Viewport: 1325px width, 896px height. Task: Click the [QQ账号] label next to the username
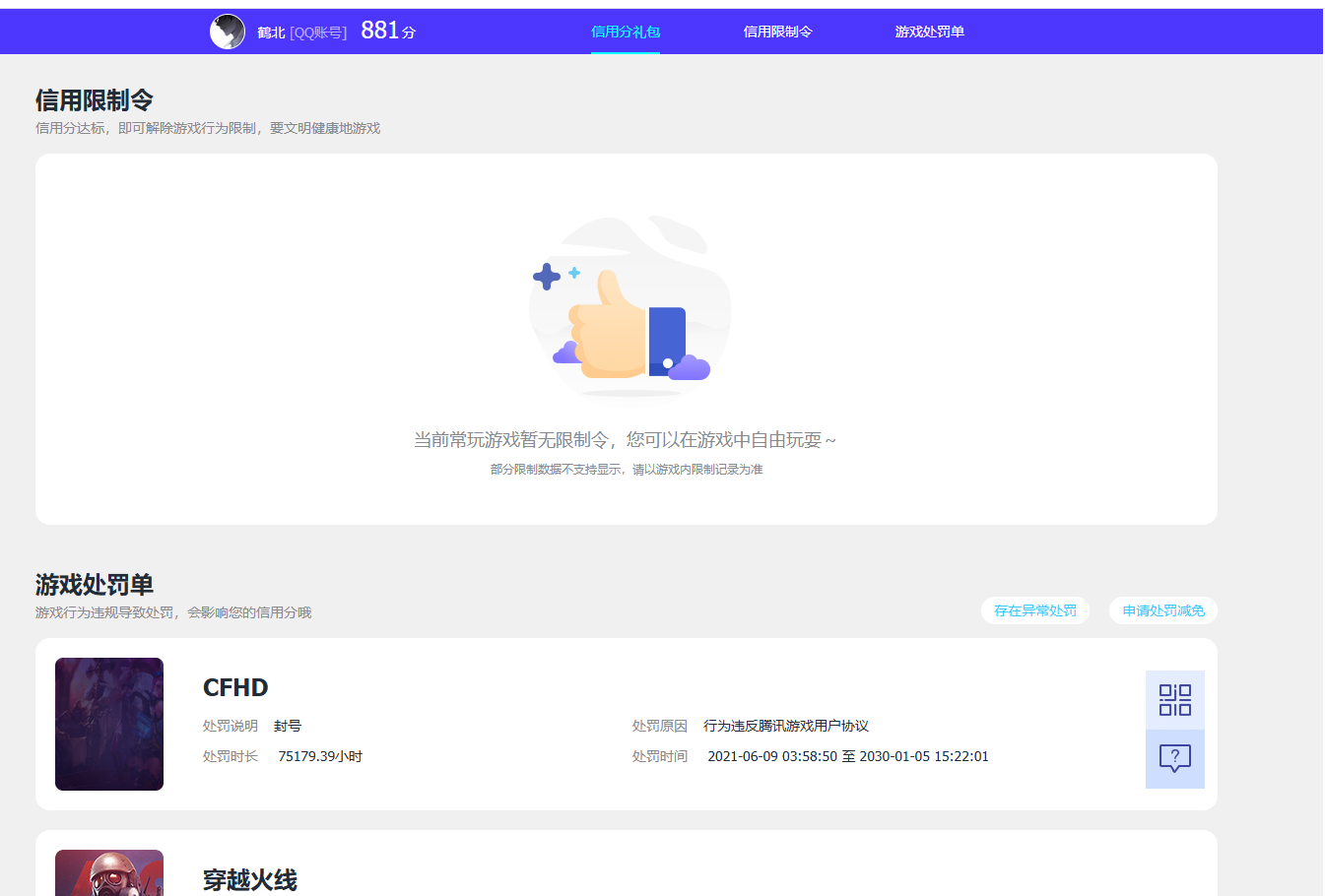click(x=318, y=31)
